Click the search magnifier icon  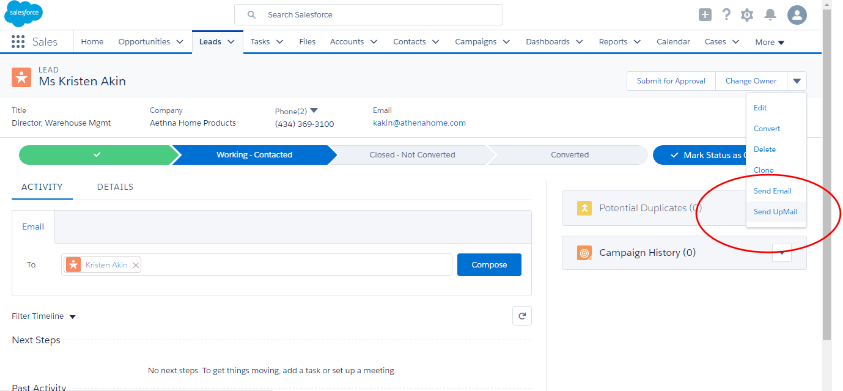click(251, 15)
